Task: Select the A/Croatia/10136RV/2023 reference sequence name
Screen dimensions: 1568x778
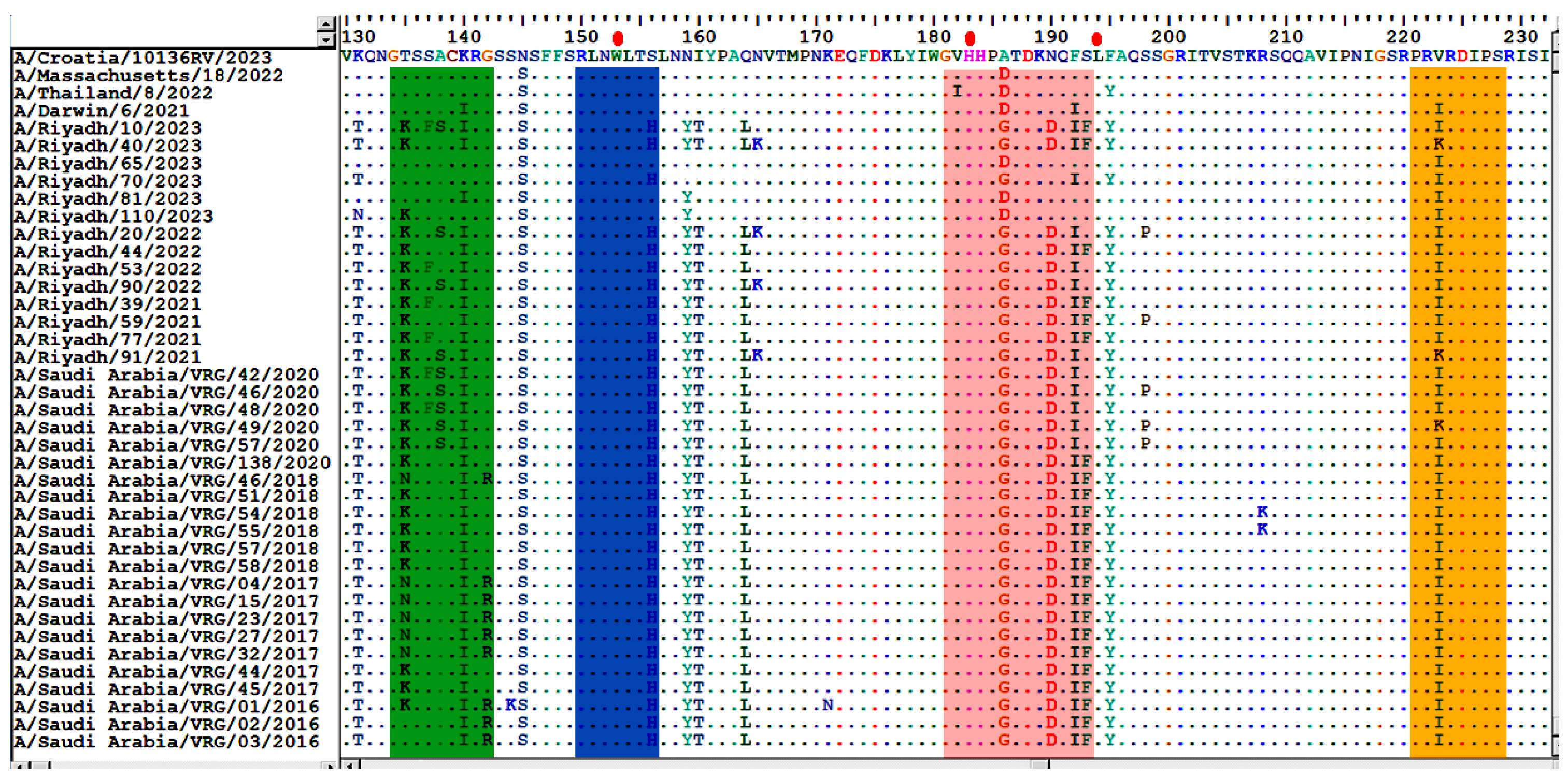Action: 143,58
